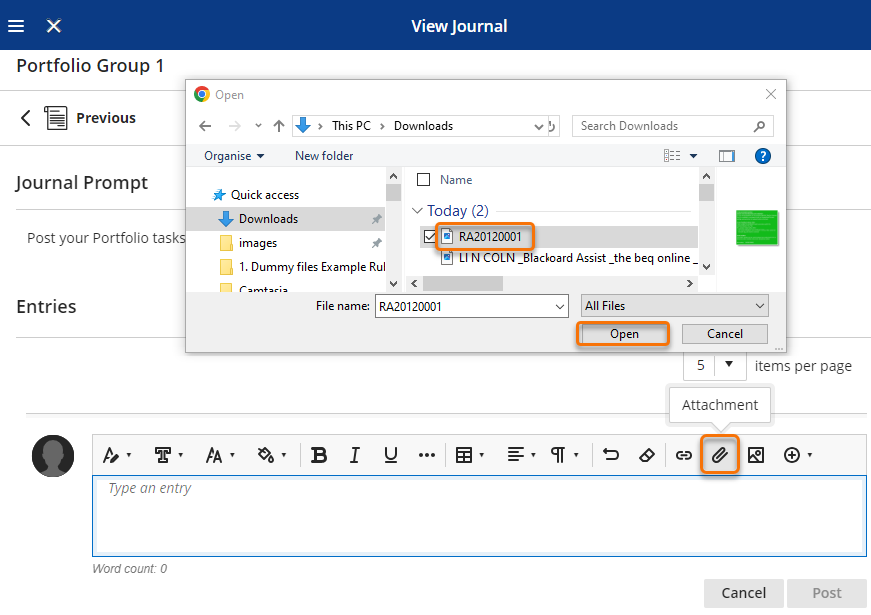Open the All Files type dropdown
This screenshot has height=615, width=871.
coord(674,306)
